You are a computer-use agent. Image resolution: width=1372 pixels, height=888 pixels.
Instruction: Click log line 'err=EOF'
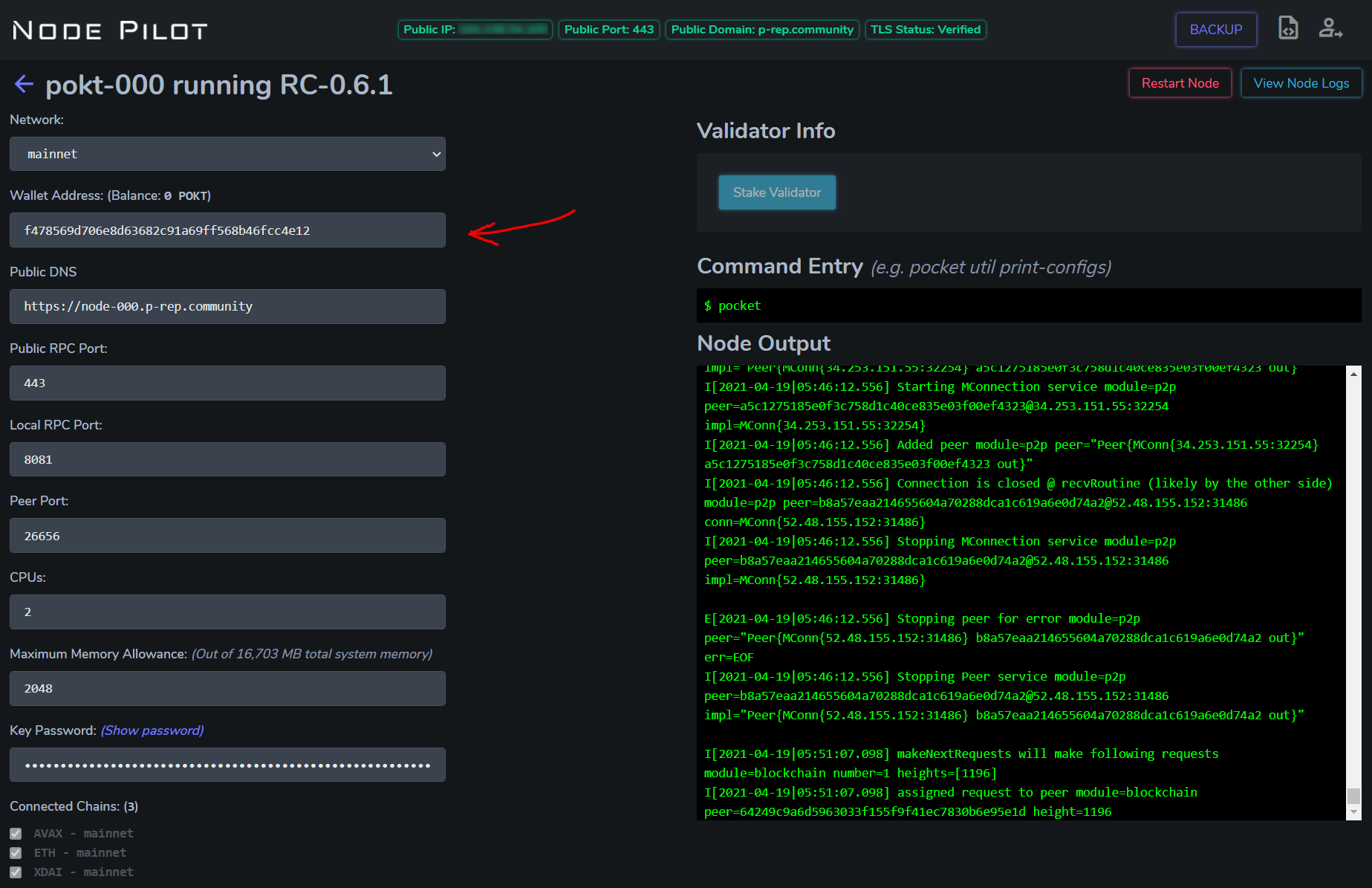[x=729, y=658]
